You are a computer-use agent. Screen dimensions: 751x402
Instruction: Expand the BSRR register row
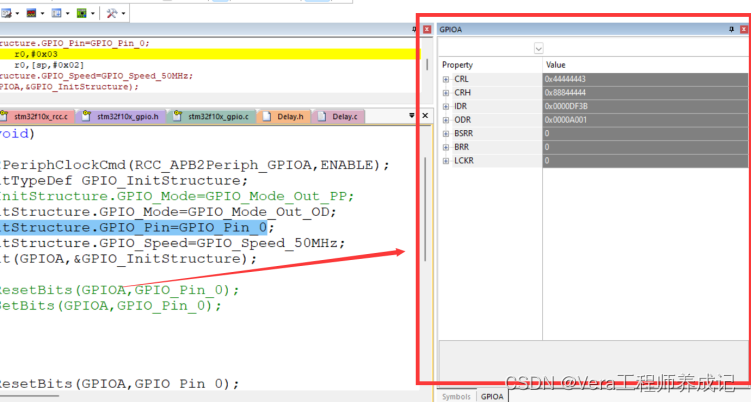point(445,133)
